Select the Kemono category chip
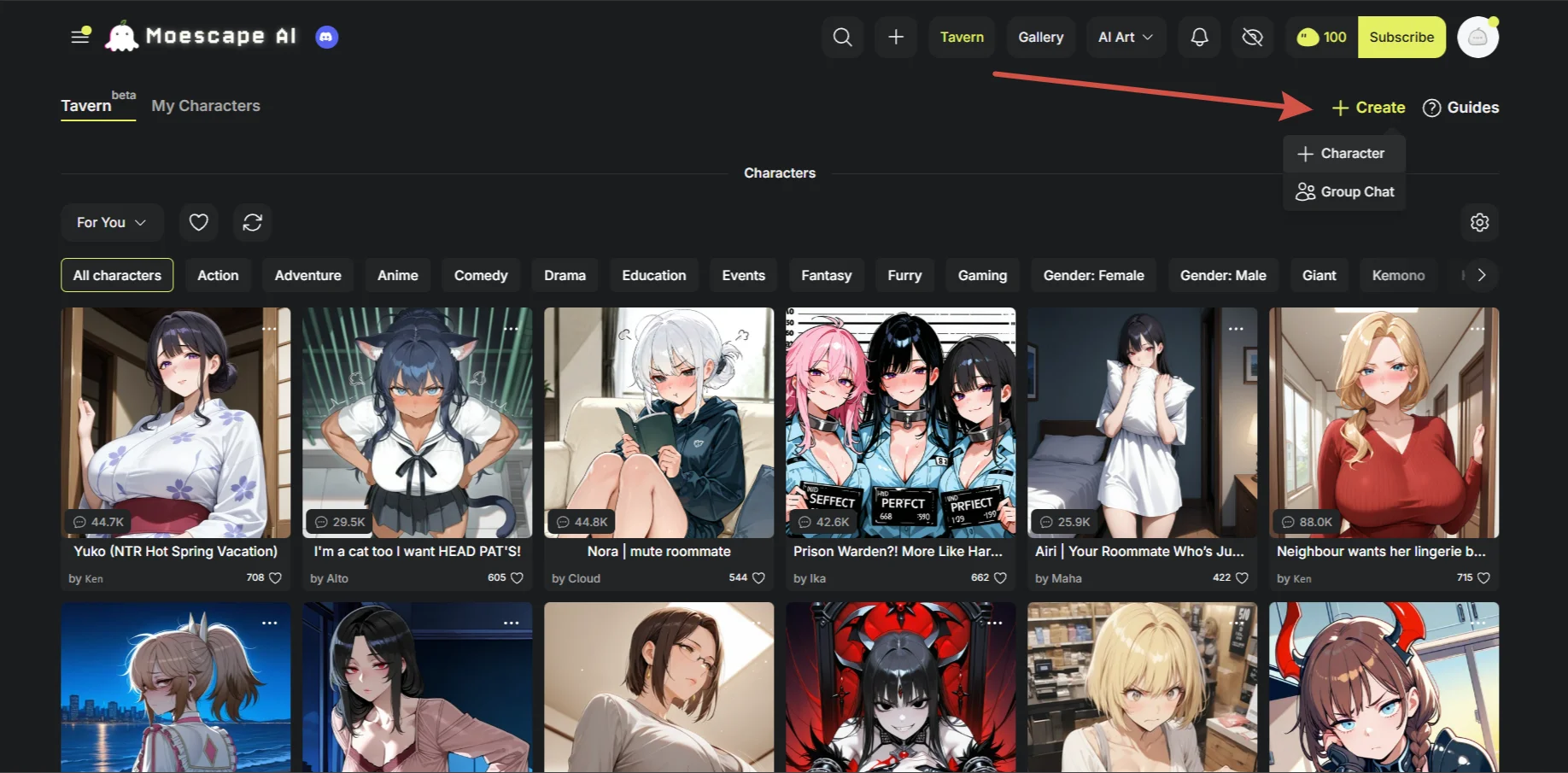This screenshot has width=1568, height=773. tap(1399, 275)
